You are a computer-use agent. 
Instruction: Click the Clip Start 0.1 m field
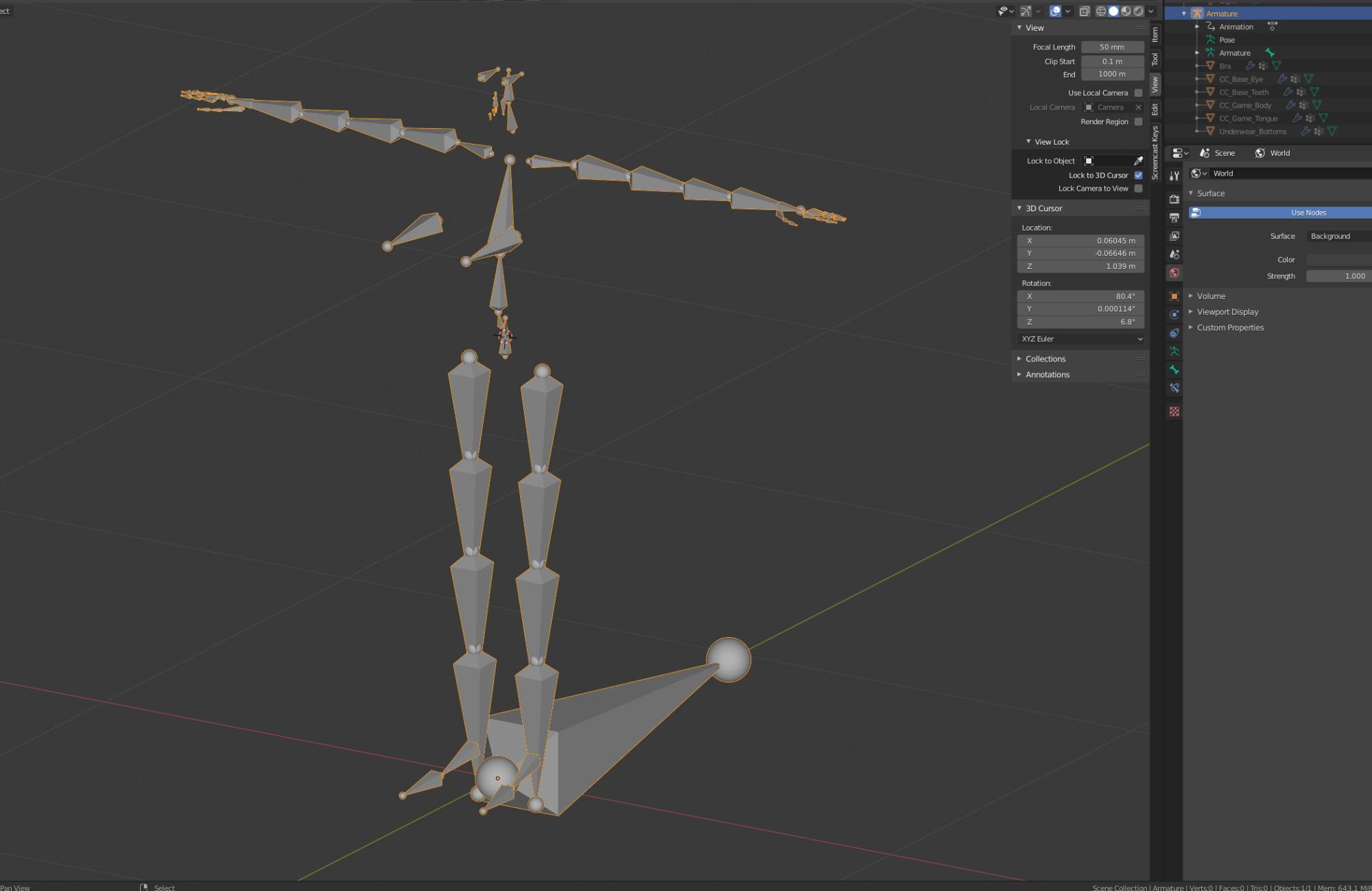click(1112, 61)
